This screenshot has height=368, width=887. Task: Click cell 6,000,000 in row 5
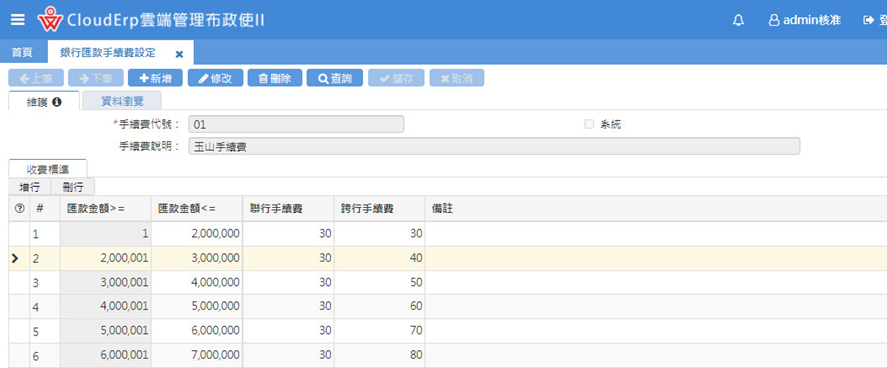click(x=197, y=331)
